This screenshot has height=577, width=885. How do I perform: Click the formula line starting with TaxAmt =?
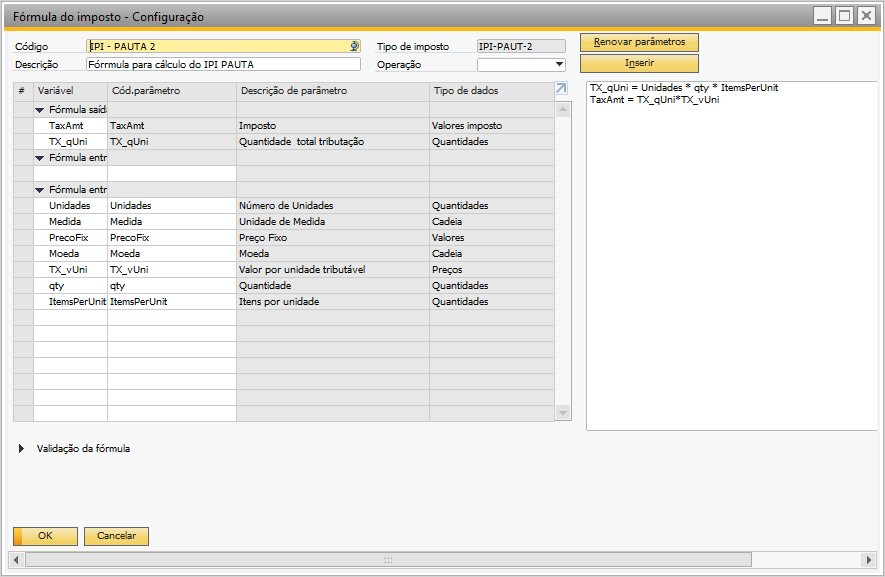coord(655,100)
